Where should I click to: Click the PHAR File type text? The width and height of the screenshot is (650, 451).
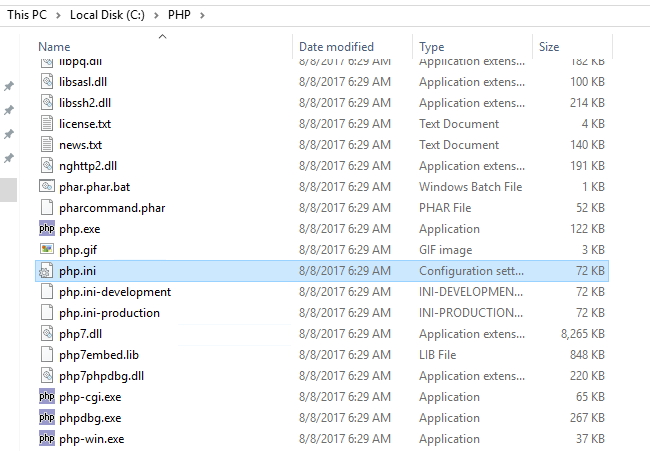pos(445,208)
